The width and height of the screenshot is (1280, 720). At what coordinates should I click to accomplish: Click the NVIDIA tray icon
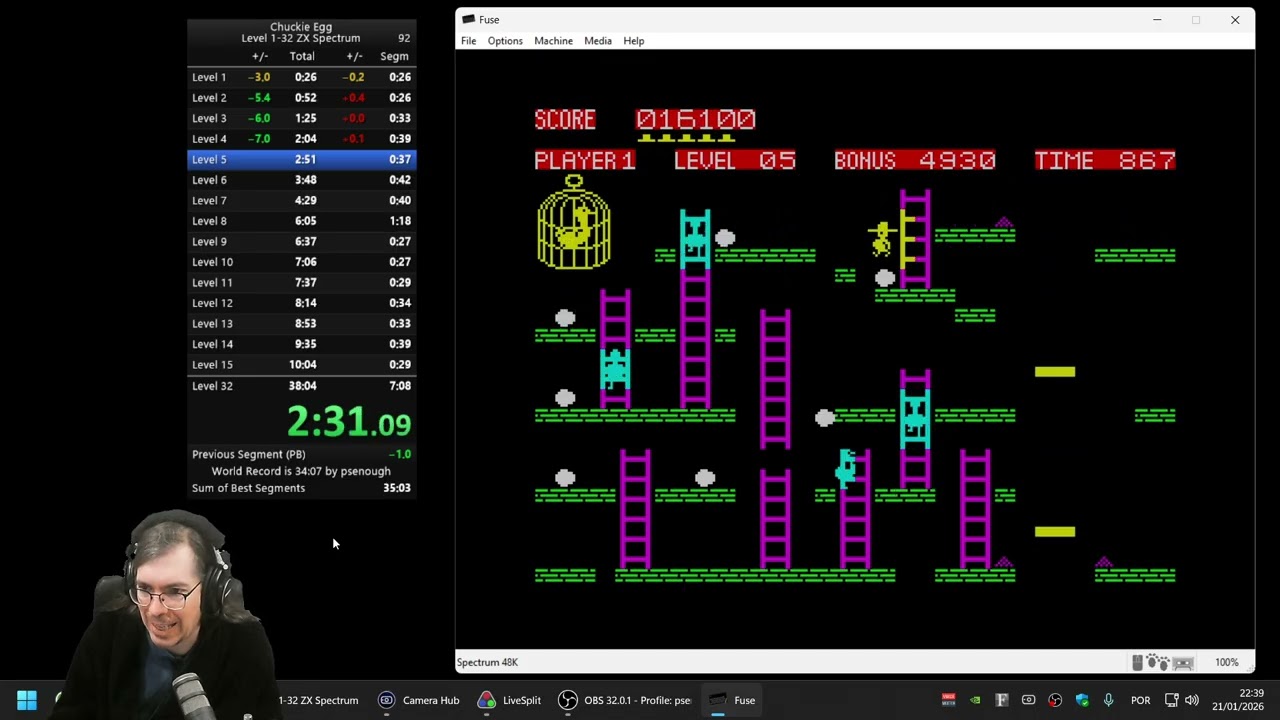(975, 700)
